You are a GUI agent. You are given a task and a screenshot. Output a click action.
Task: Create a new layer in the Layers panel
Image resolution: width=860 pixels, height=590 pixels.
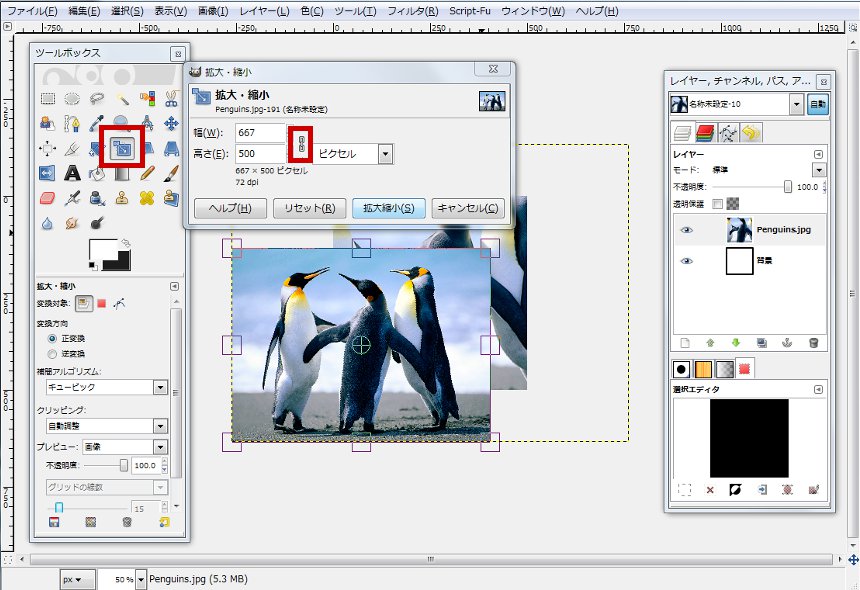[x=685, y=343]
